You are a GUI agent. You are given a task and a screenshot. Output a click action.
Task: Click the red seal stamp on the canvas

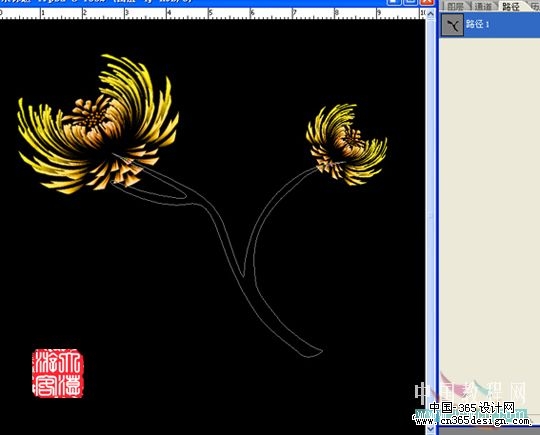pyautogui.click(x=58, y=373)
